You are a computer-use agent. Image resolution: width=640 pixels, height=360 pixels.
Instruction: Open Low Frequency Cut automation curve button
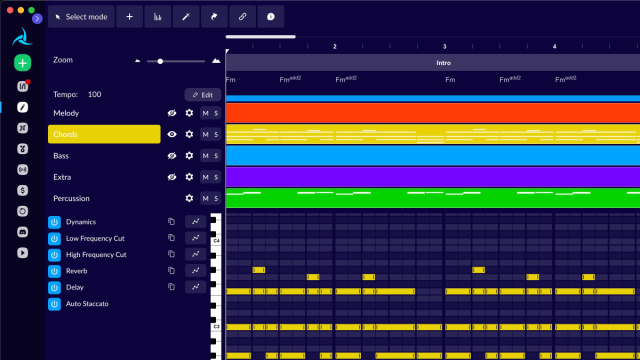tap(196, 238)
